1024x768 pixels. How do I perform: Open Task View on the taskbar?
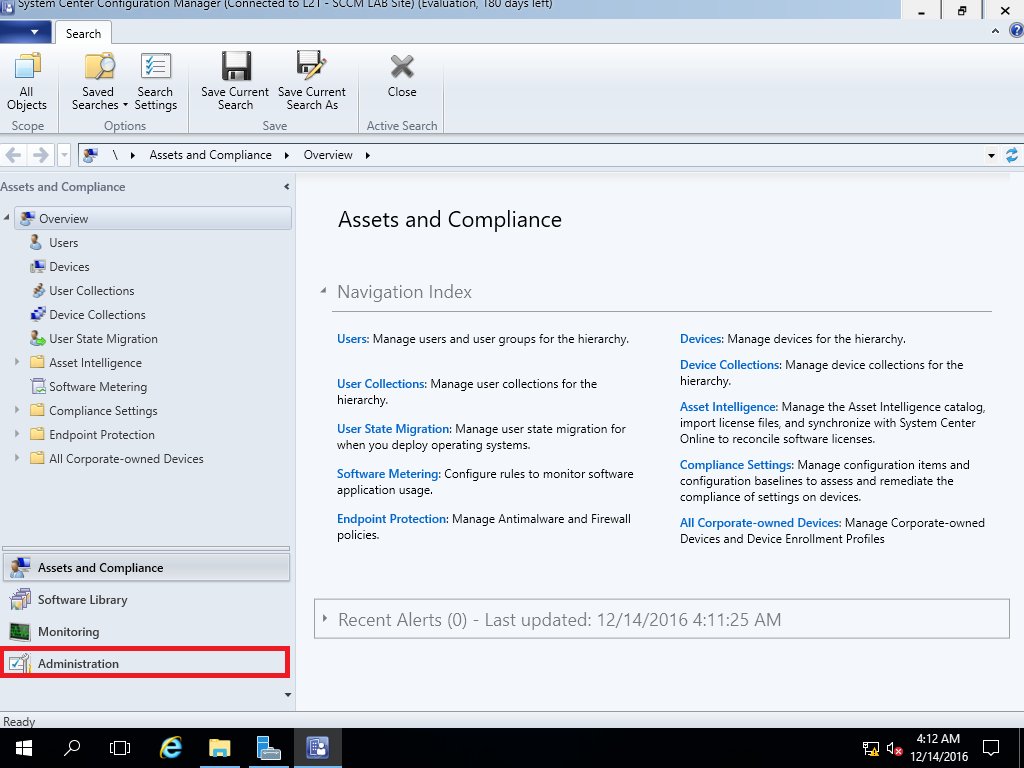pyautogui.click(x=120, y=748)
